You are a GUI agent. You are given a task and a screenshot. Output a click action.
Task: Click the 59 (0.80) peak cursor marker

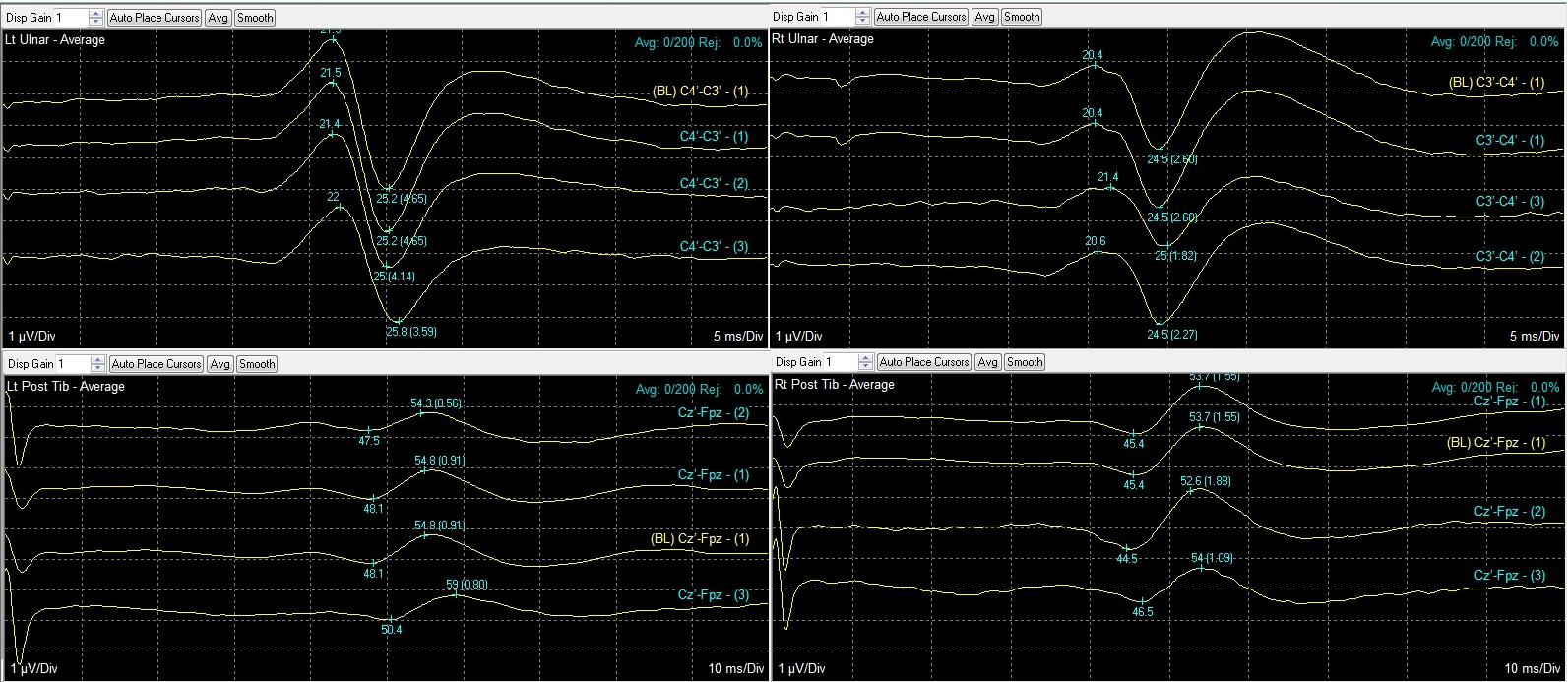coord(455,594)
